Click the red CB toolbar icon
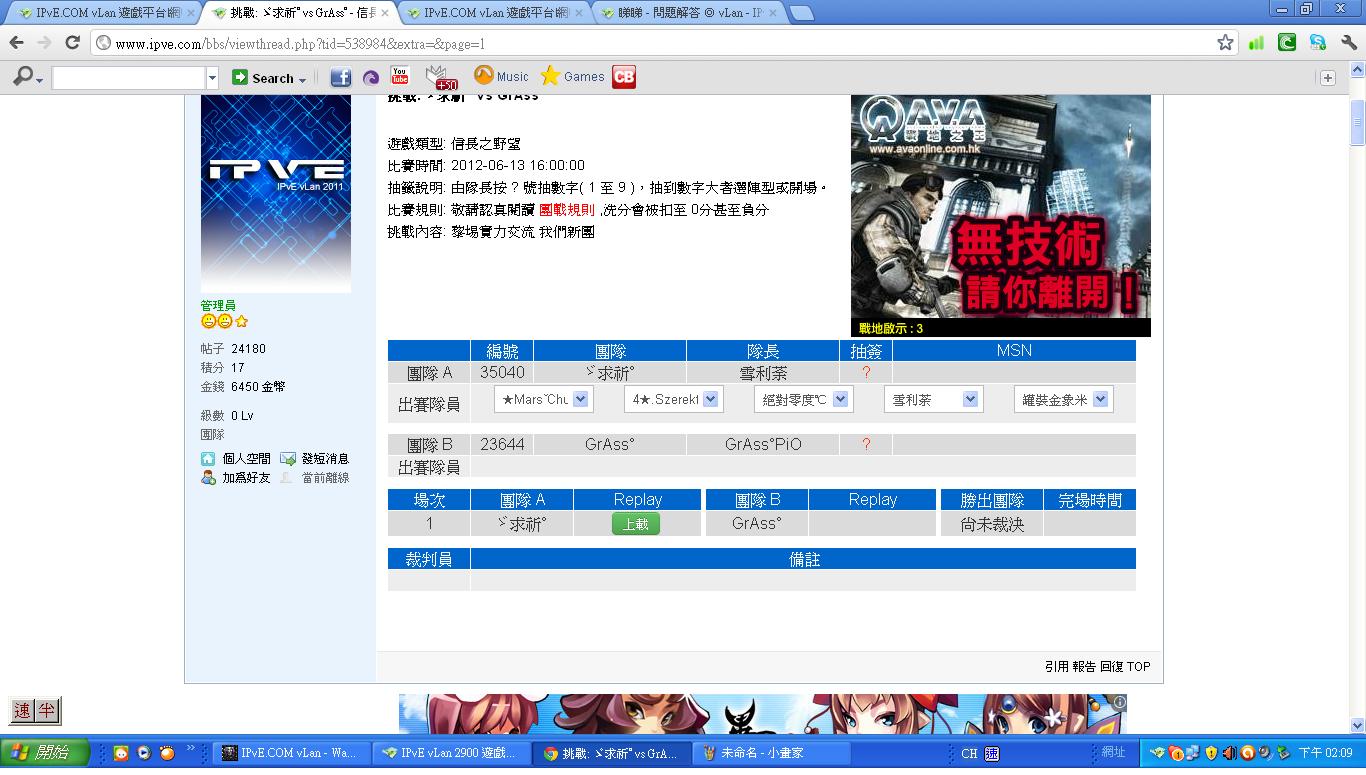Image resolution: width=1366 pixels, height=775 pixels. pos(624,77)
